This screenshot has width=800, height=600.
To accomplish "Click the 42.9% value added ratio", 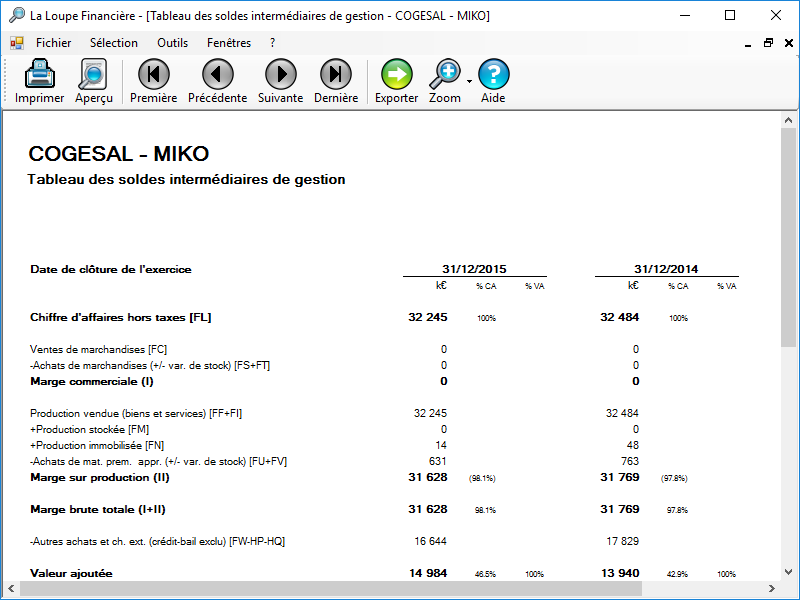I will (677, 574).
